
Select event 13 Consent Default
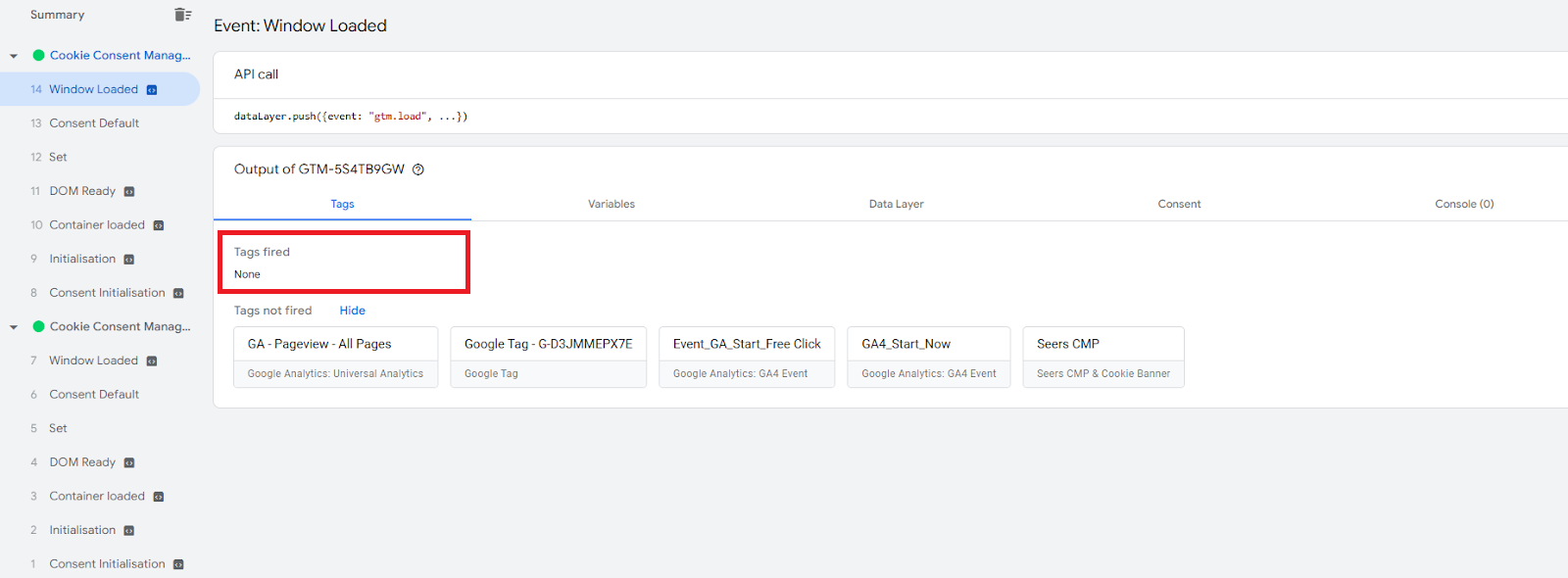click(94, 123)
